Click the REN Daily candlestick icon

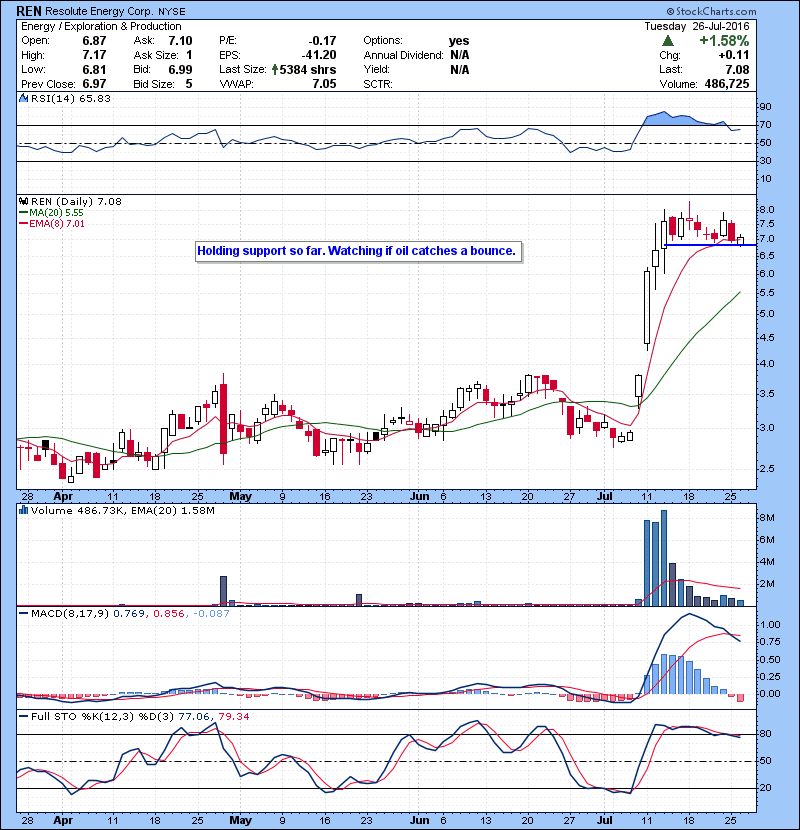23,201
